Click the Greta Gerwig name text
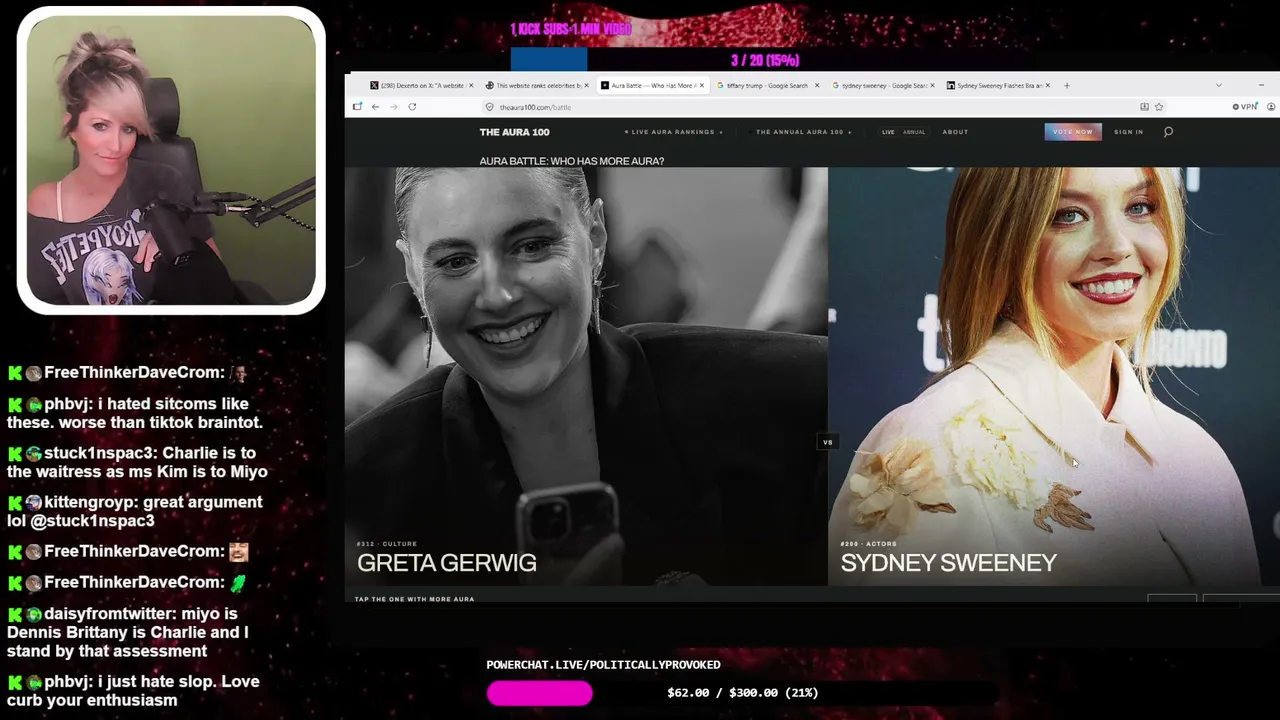This screenshot has width=1280, height=720. (447, 563)
